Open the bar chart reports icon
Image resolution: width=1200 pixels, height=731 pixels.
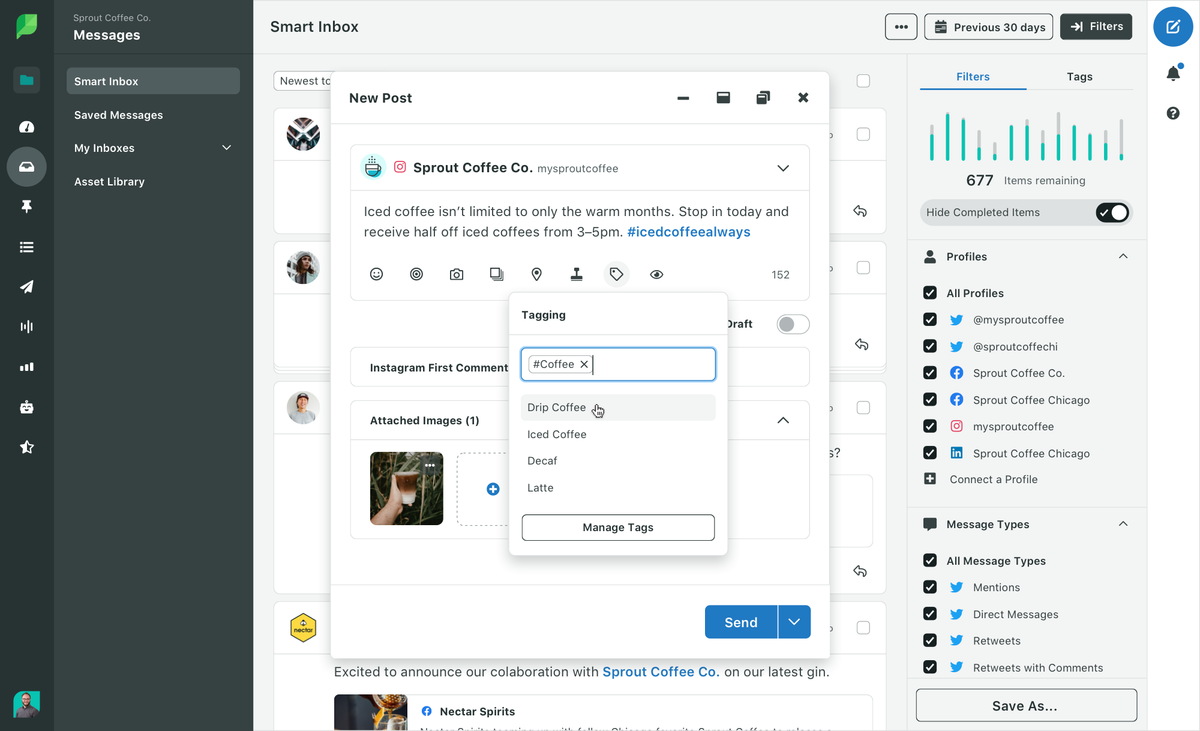coord(27,367)
